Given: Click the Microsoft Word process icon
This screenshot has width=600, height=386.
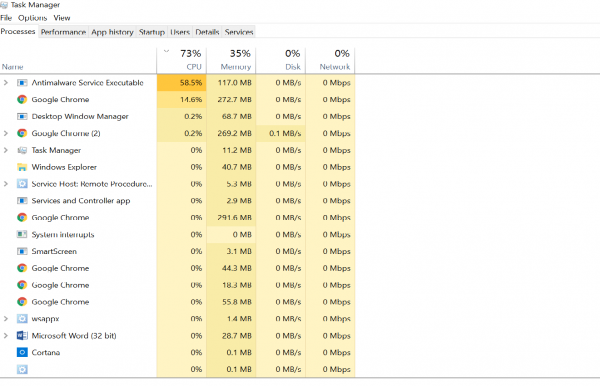Looking at the screenshot, I should tap(22, 336).
